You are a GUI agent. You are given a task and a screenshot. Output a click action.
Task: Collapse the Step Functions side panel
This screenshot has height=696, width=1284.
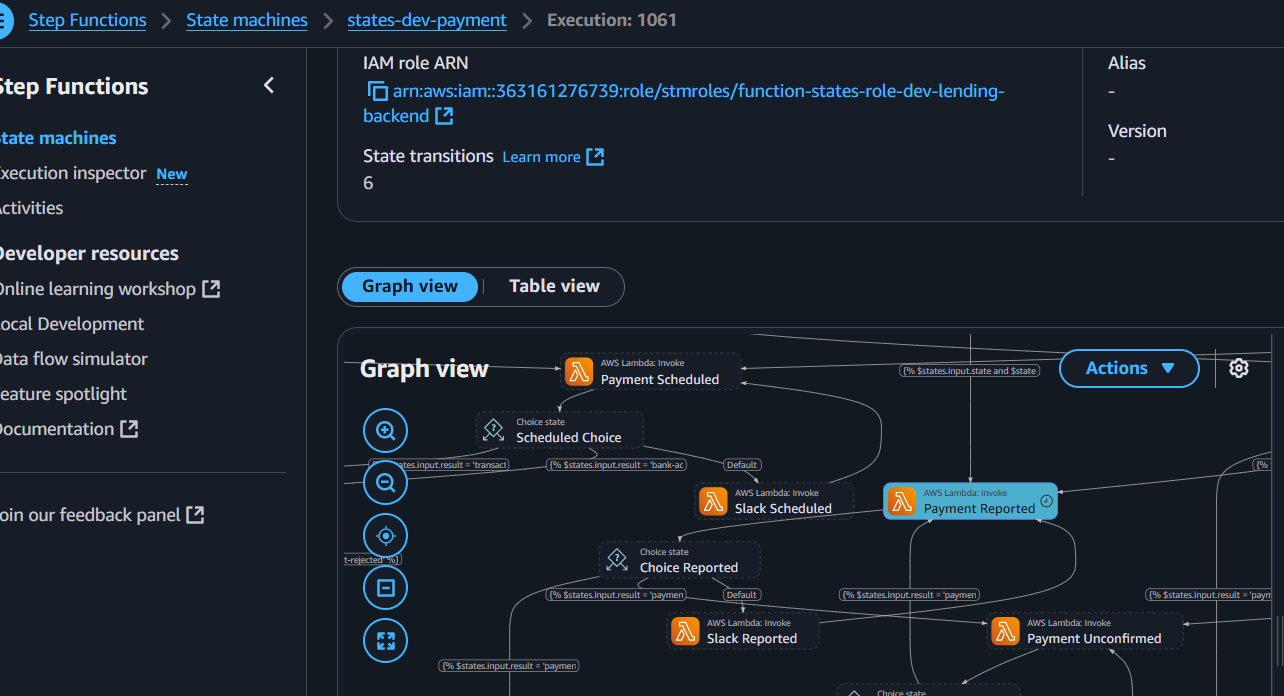pos(268,86)
